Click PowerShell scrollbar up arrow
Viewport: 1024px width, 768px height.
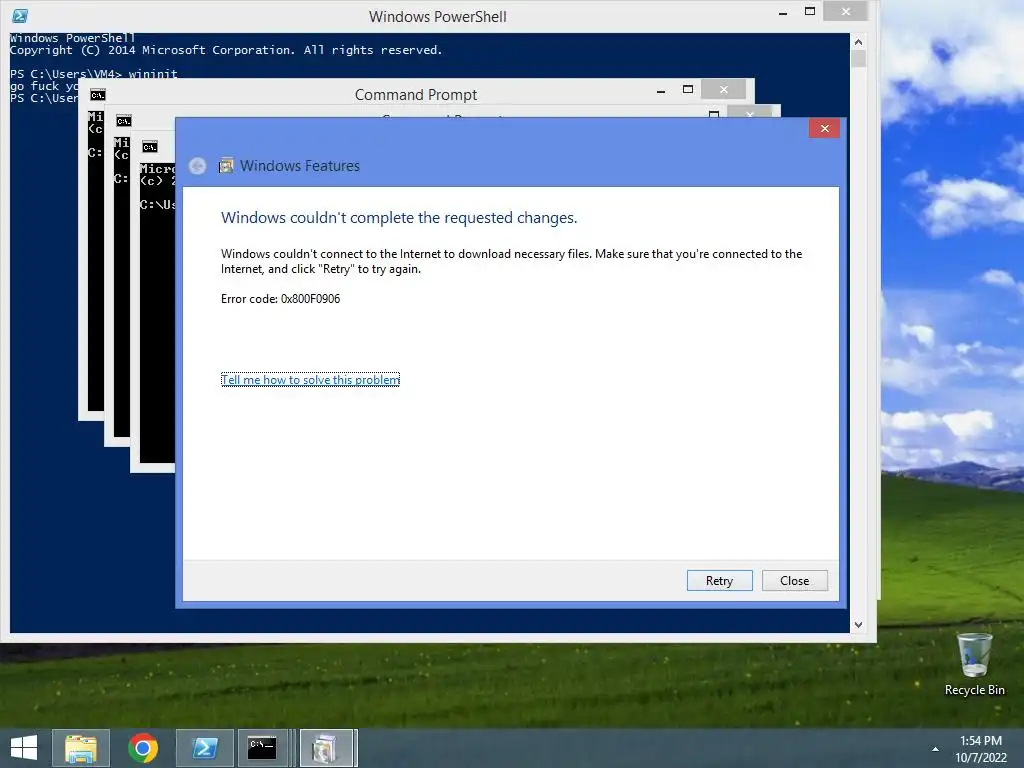coord(858,42)
